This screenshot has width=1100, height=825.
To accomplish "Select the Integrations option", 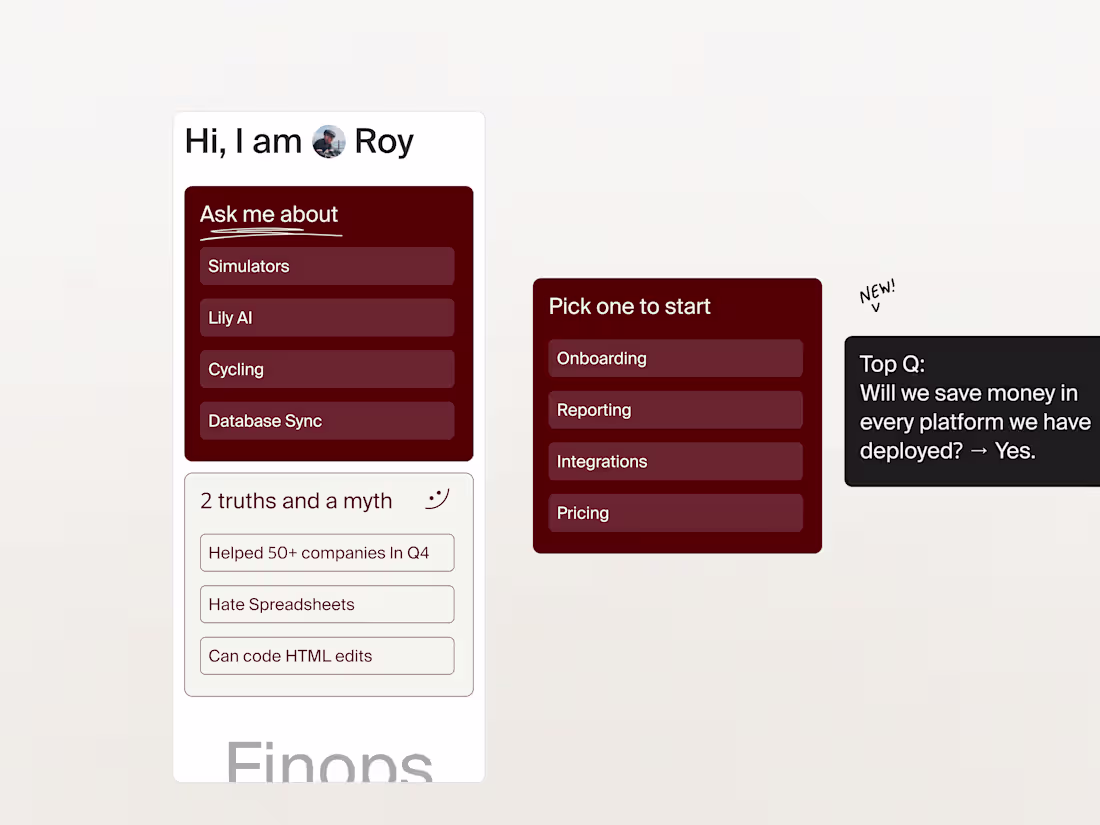I will coord(675,461).
